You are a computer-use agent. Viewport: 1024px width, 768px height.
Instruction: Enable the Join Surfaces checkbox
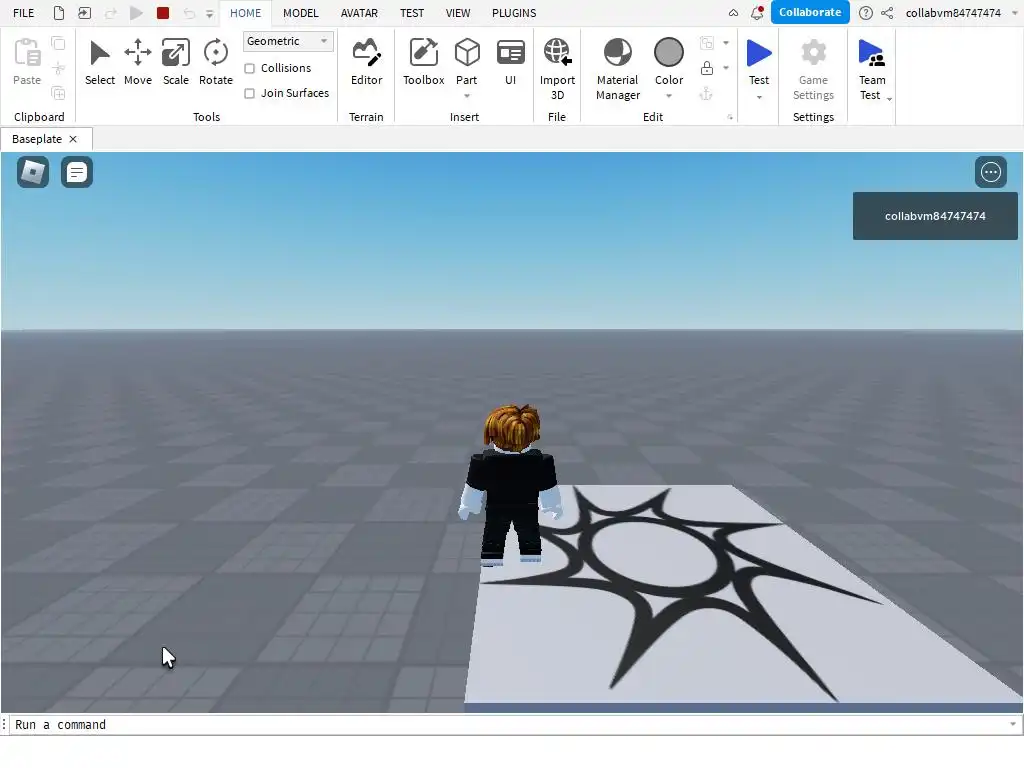pyautogui.click(x=249, y=93)
